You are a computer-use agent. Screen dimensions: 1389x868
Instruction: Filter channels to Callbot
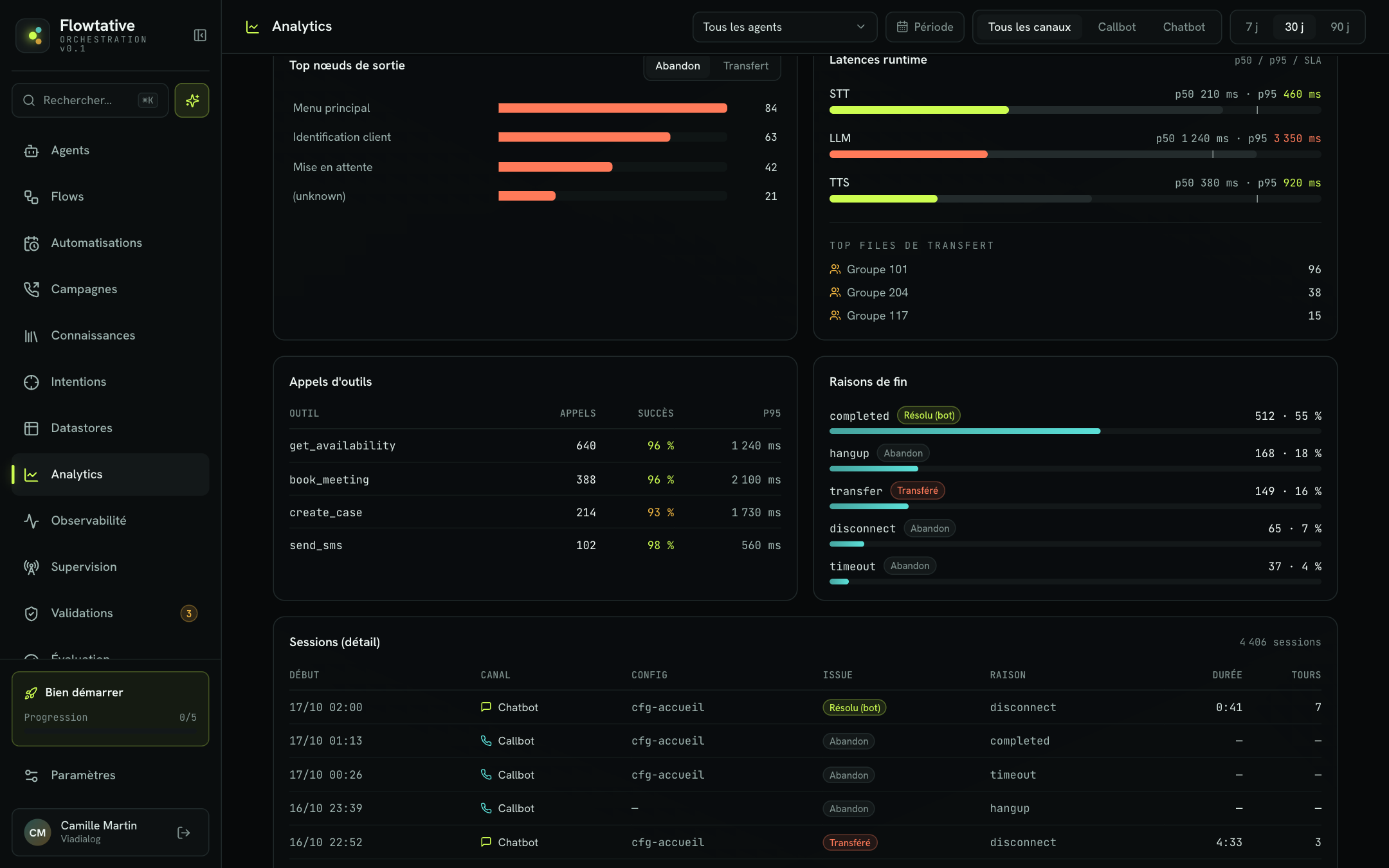pyautogui.click(x=1116, y=27)
